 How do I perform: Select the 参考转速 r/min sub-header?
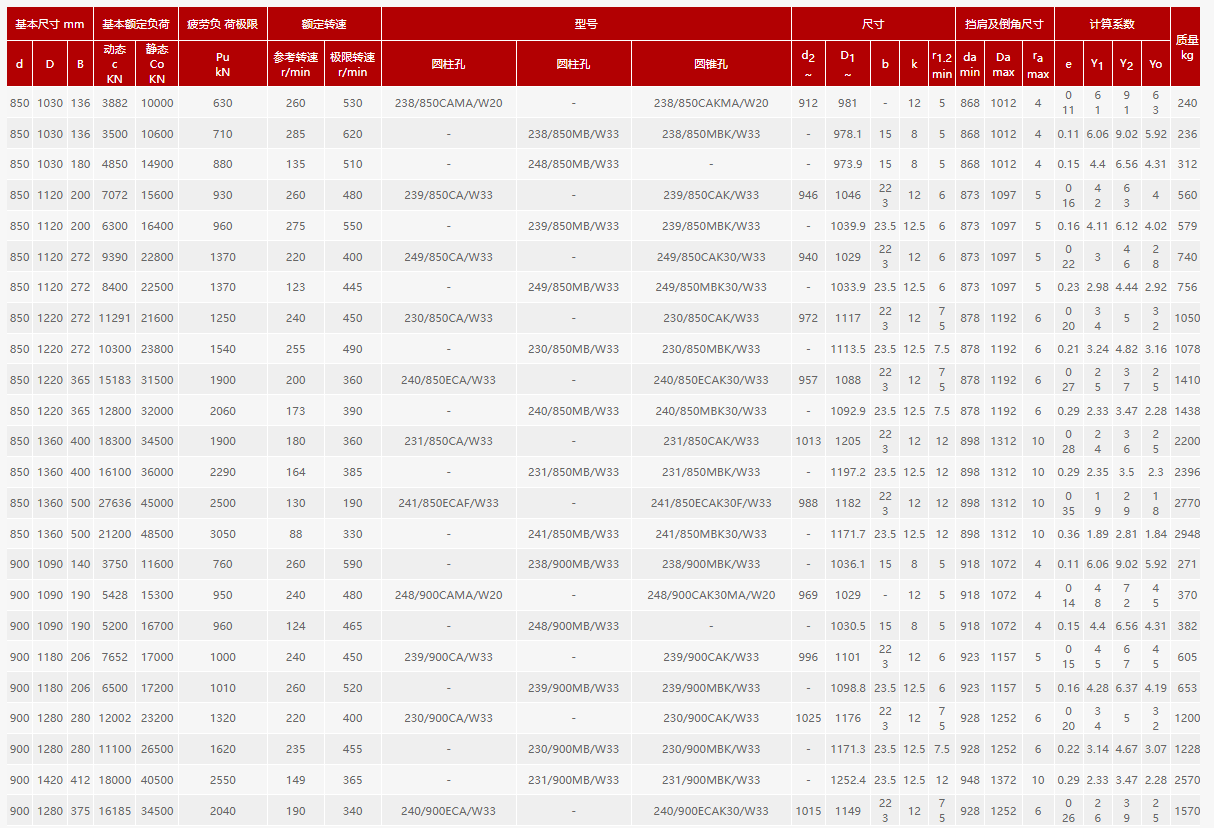pos(295,64)
